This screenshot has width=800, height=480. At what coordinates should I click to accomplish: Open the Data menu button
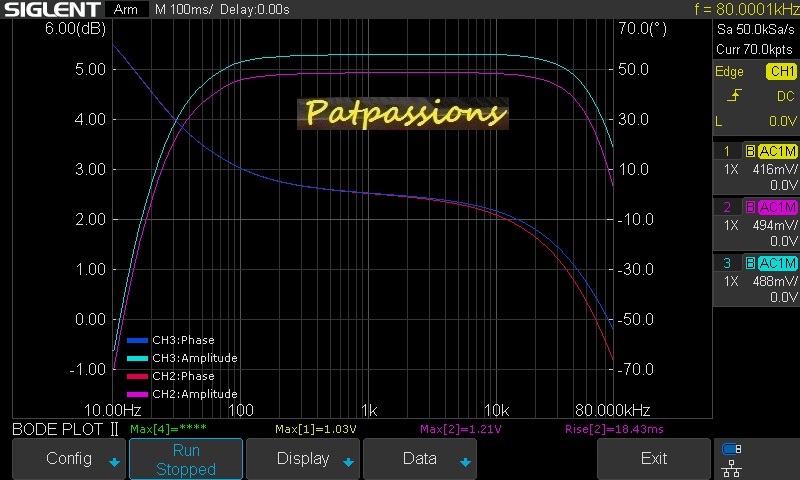point(419,459)
